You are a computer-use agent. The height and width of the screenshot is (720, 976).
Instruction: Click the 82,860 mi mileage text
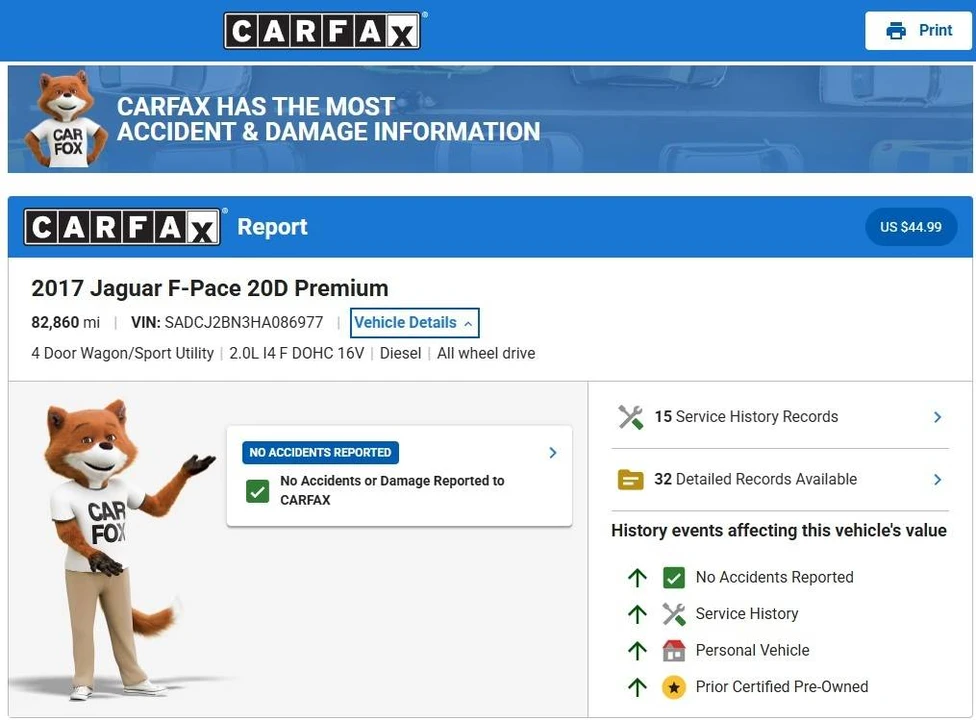tap(65, 322)
